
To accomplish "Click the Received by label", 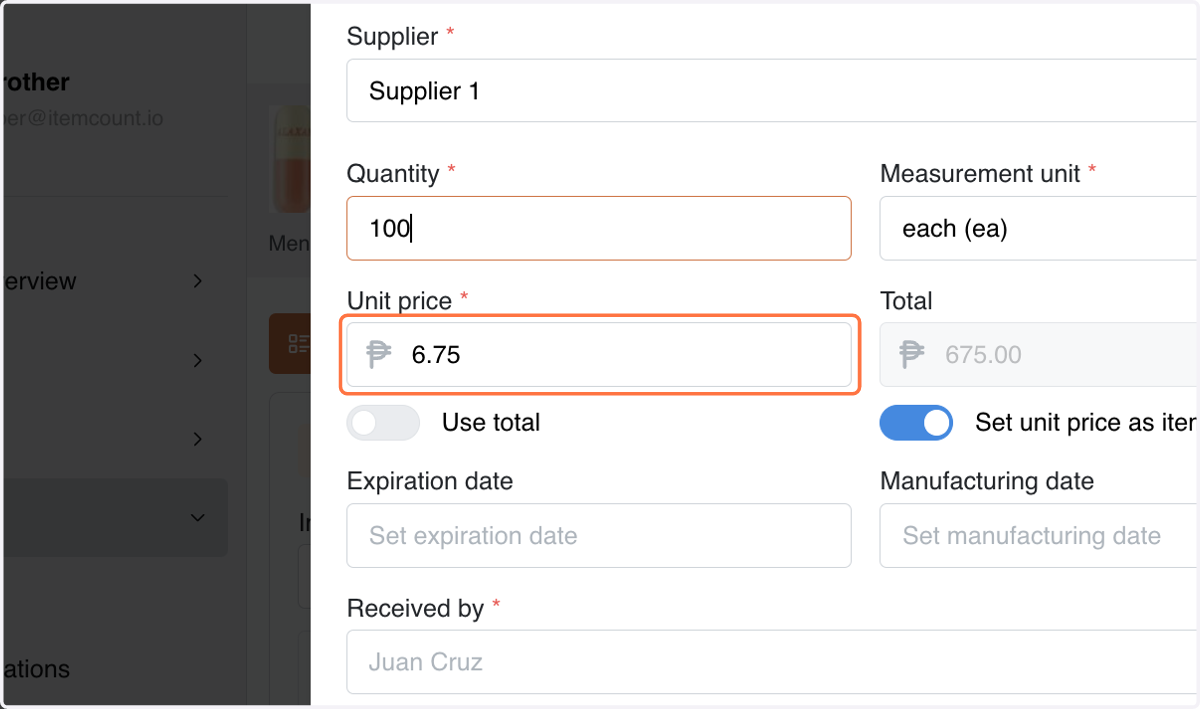I will coord(415,608).
